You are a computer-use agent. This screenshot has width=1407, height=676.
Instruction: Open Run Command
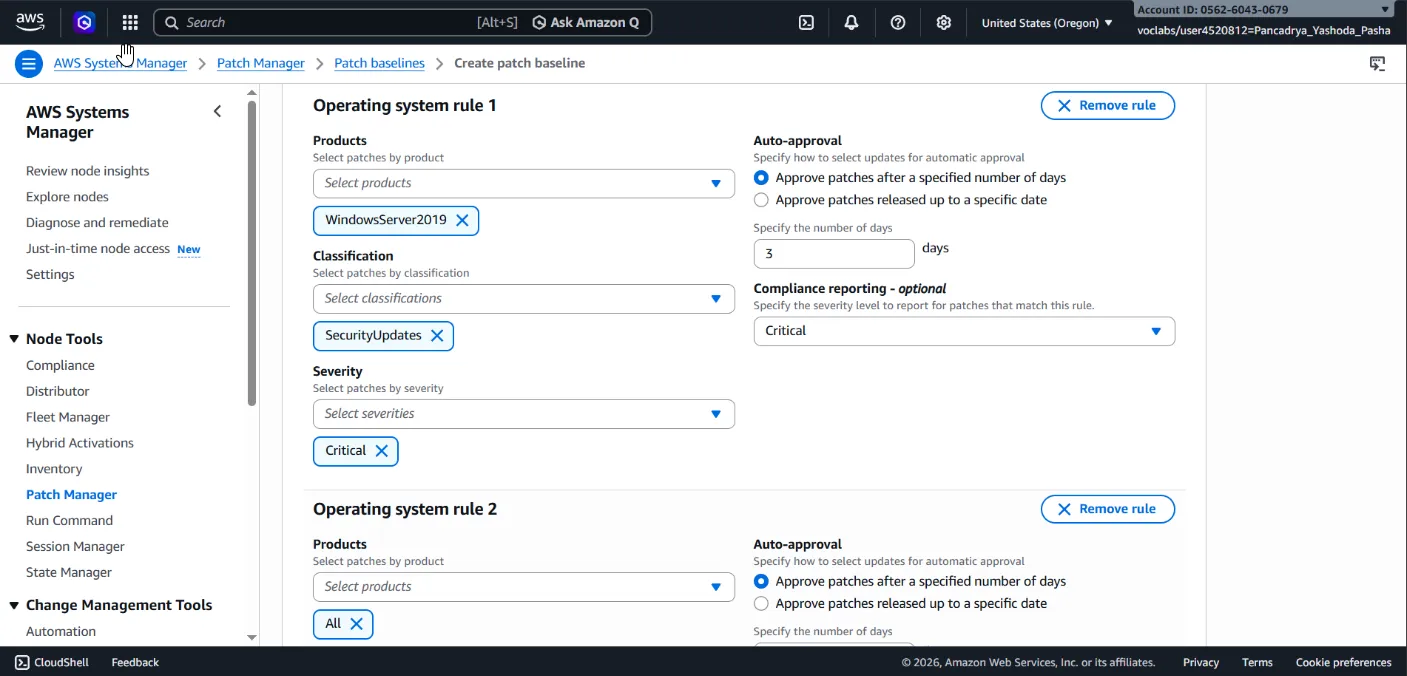click(x=69, y=521)
